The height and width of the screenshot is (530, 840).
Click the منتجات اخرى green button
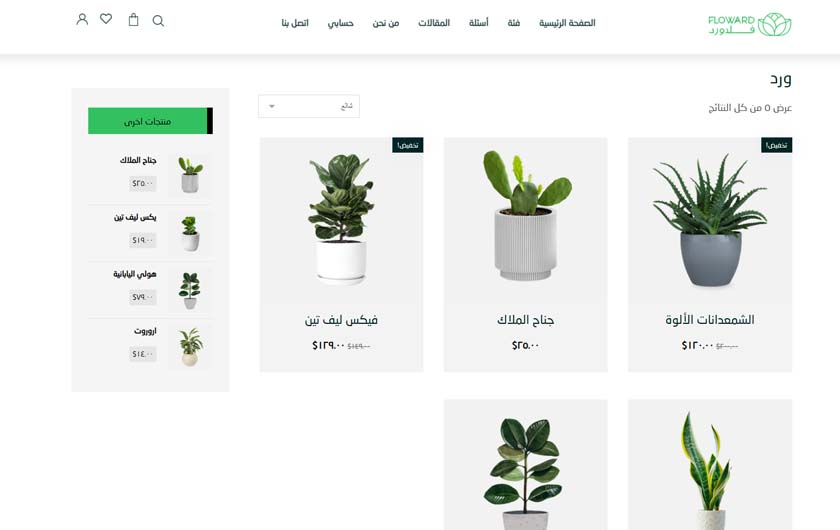(x=151, y=121)
